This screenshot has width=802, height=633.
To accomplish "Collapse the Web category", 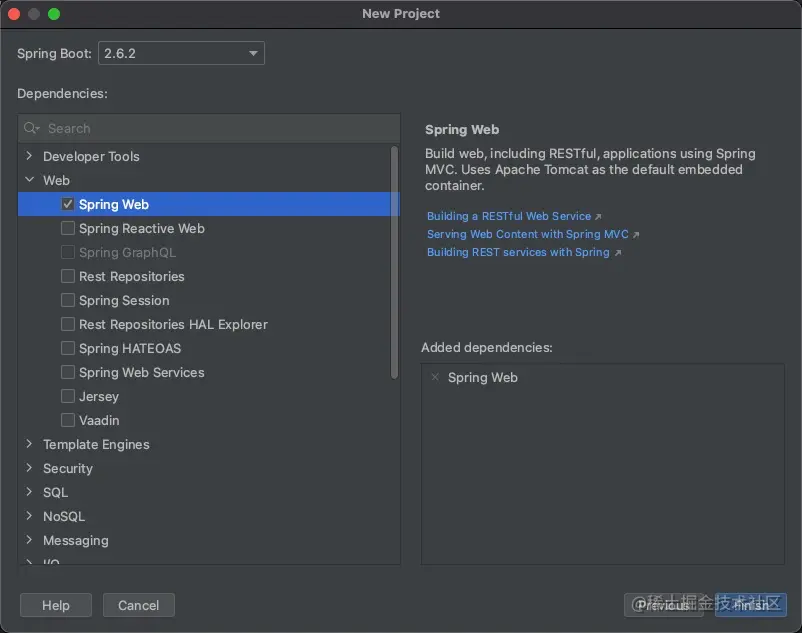I will [x=30, y=180].
